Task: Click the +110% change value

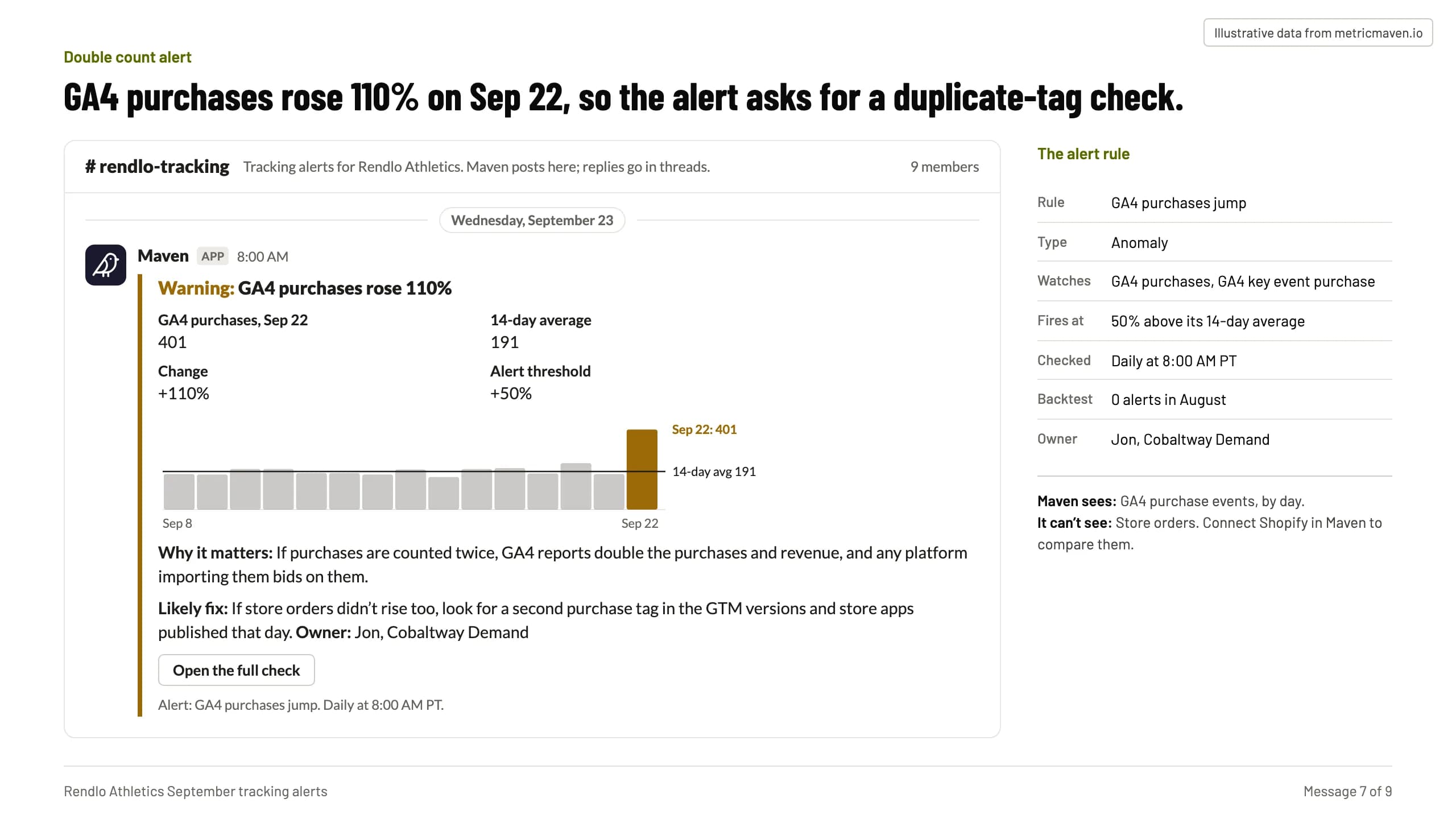Action: pos(184,394)
